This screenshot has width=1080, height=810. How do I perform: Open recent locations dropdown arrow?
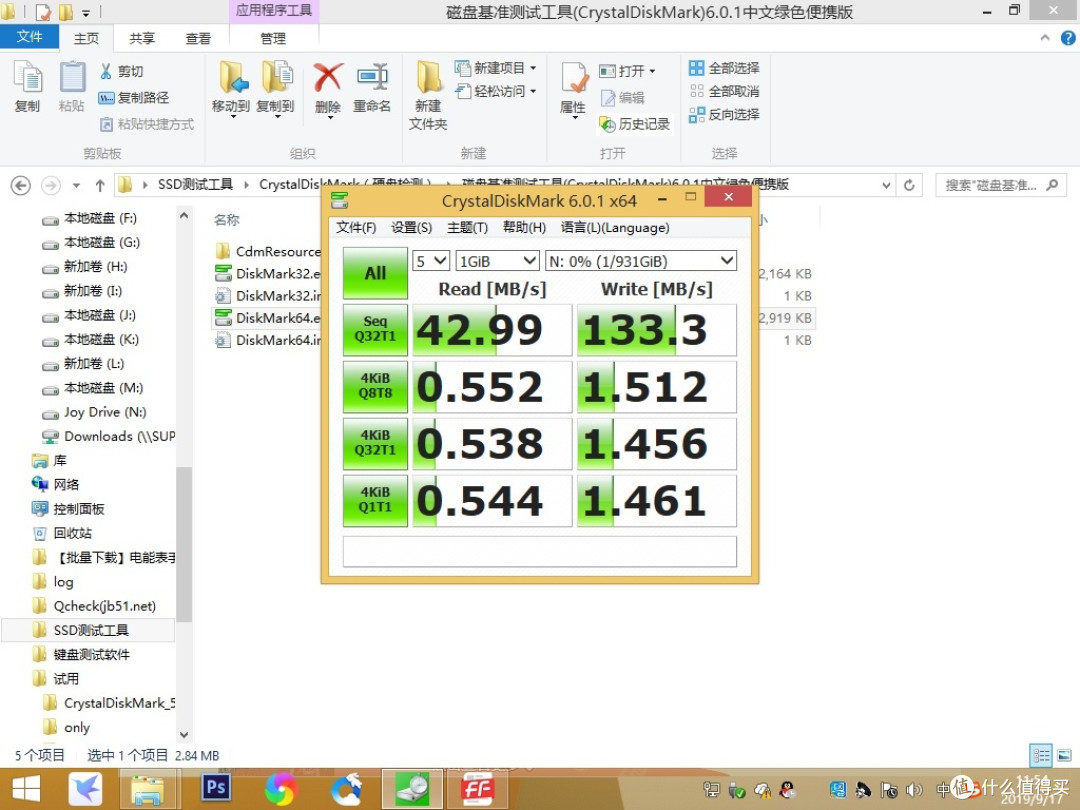pos(76,185)
